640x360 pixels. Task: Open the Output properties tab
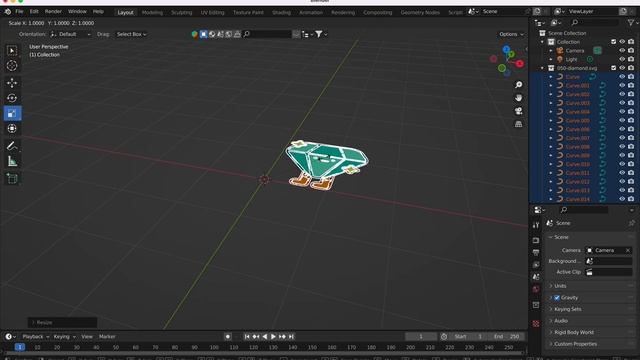pos(536,253)
